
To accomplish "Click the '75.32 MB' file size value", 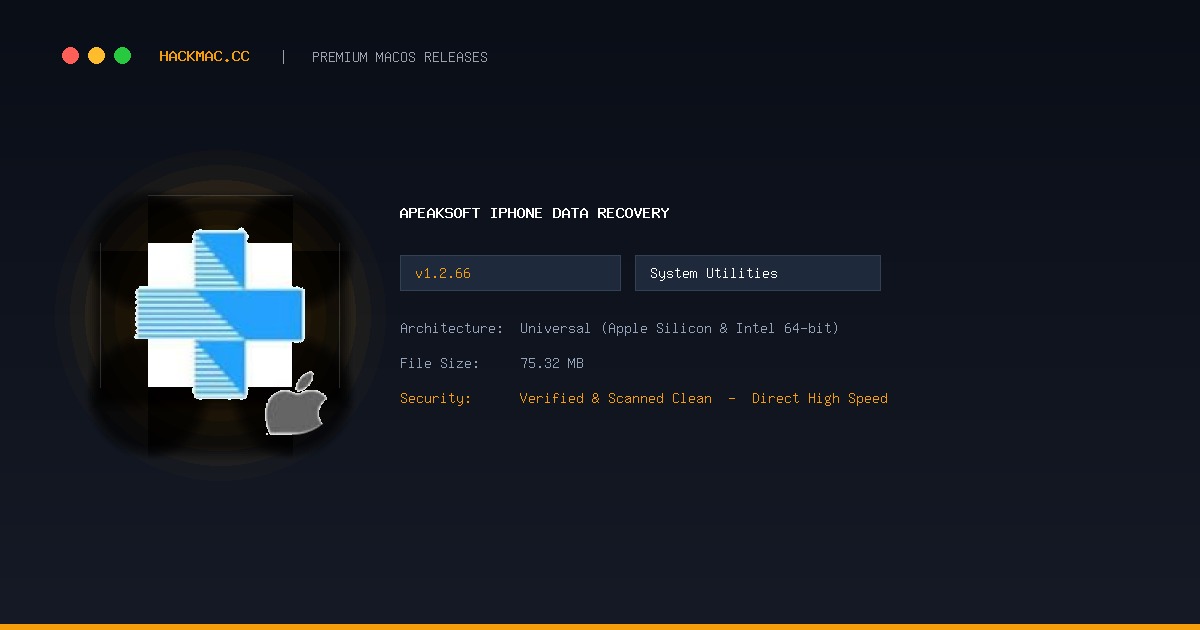I will (x=552, y=363).
